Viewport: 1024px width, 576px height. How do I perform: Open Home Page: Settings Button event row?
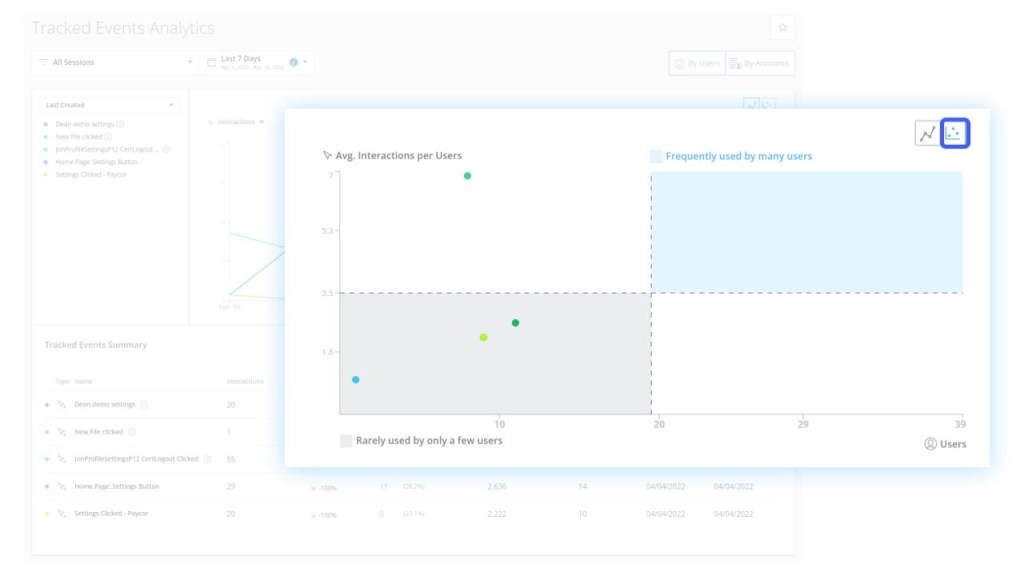(x=117, y=487)
